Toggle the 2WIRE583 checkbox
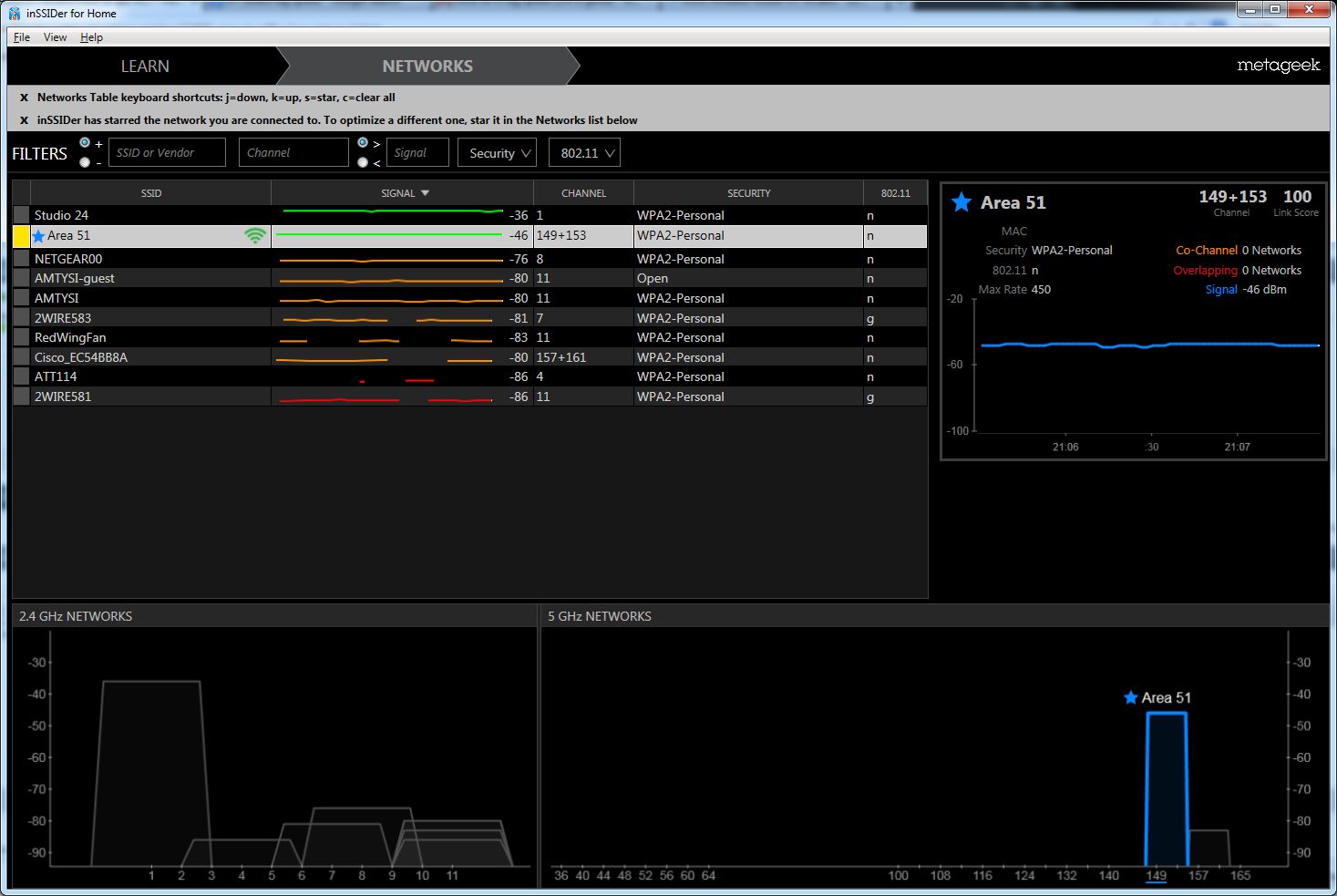This screenshot has height=896, width=1337. 21,318
